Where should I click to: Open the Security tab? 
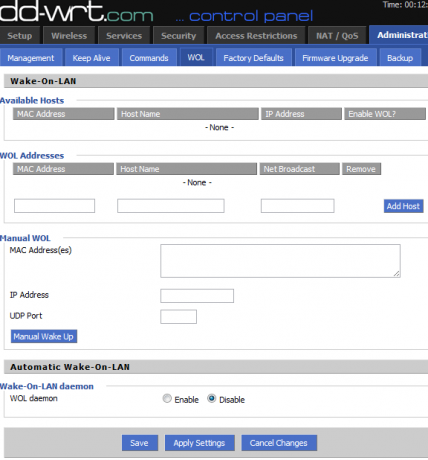tap(179, 36)
